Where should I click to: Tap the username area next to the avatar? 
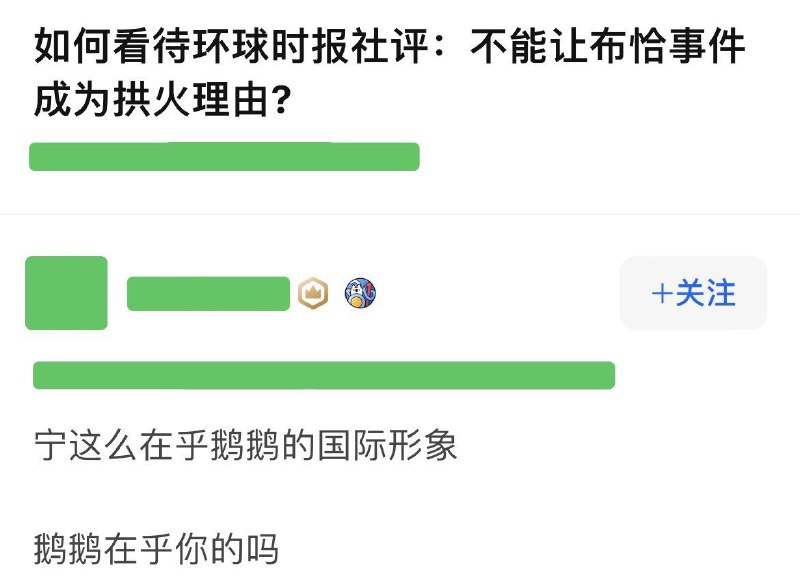pyautogui.click(x=210, y=290)
